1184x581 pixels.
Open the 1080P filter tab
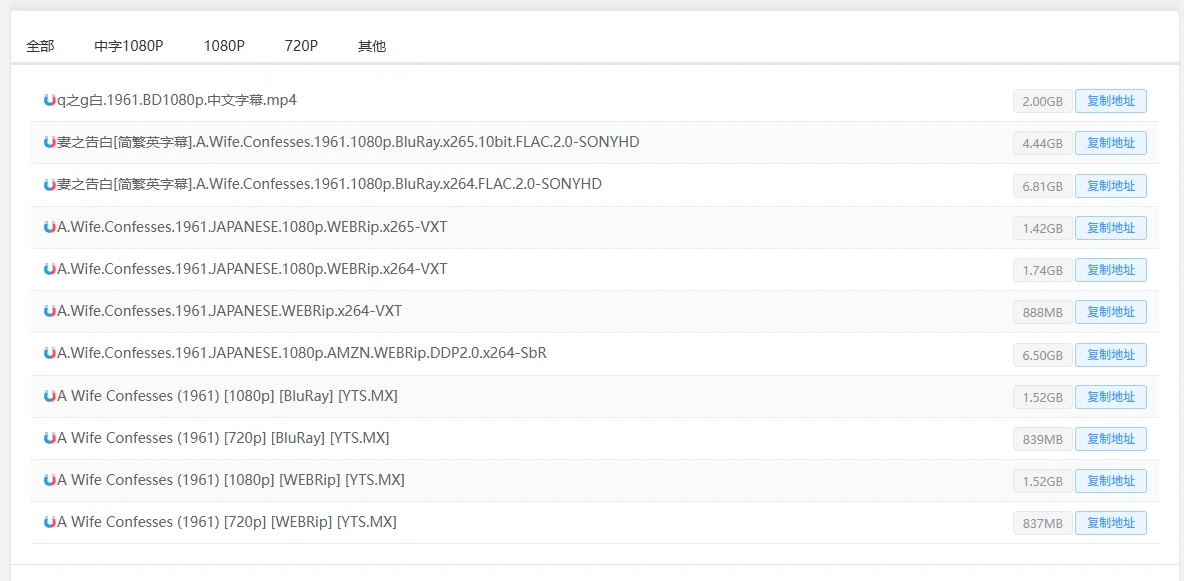coord(224,46)
